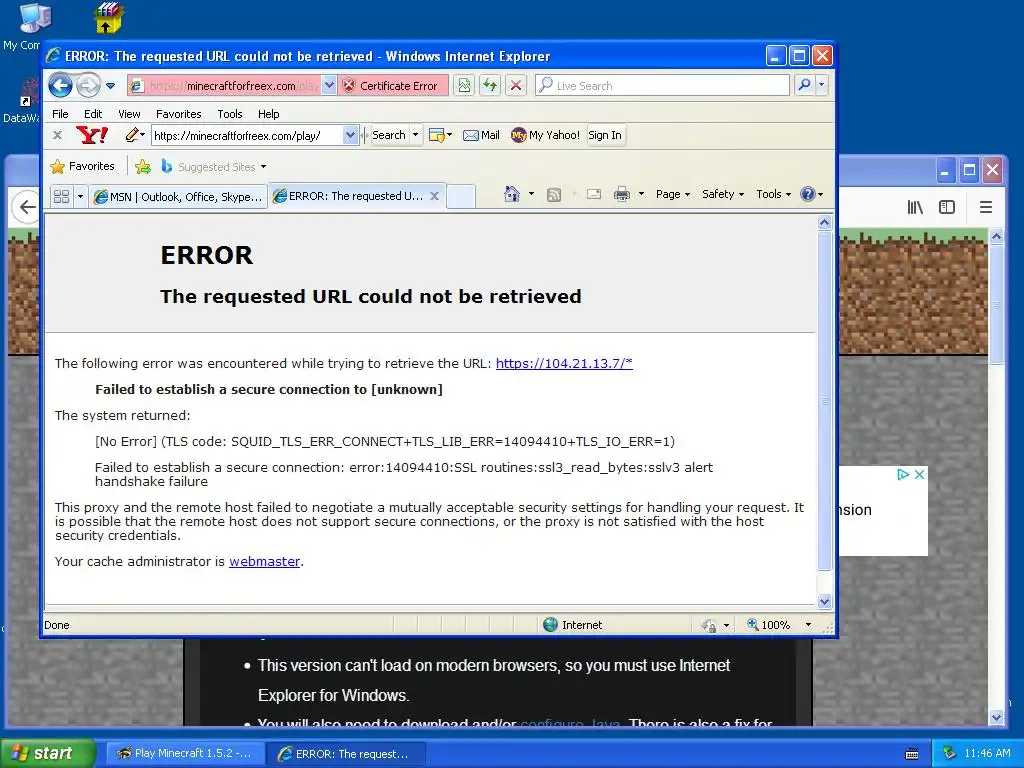Expand Yahoo toolbar search field dropdown

[x=351, y=135]
